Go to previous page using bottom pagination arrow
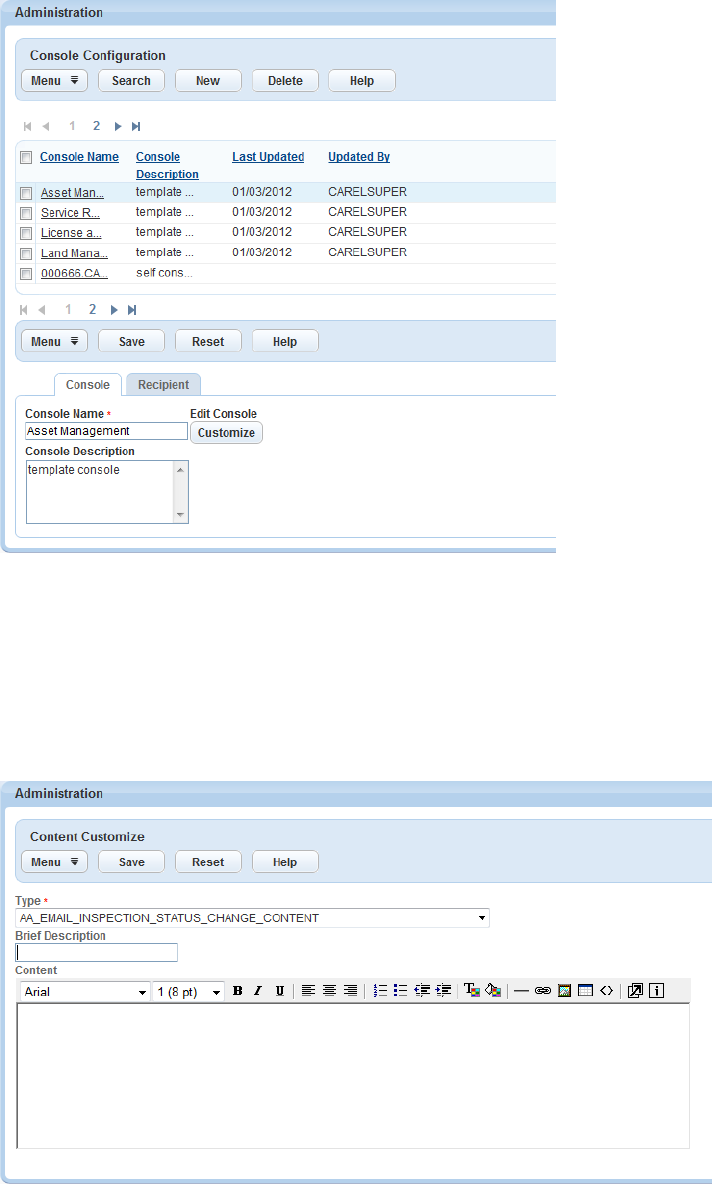 (x=42, y=310)
